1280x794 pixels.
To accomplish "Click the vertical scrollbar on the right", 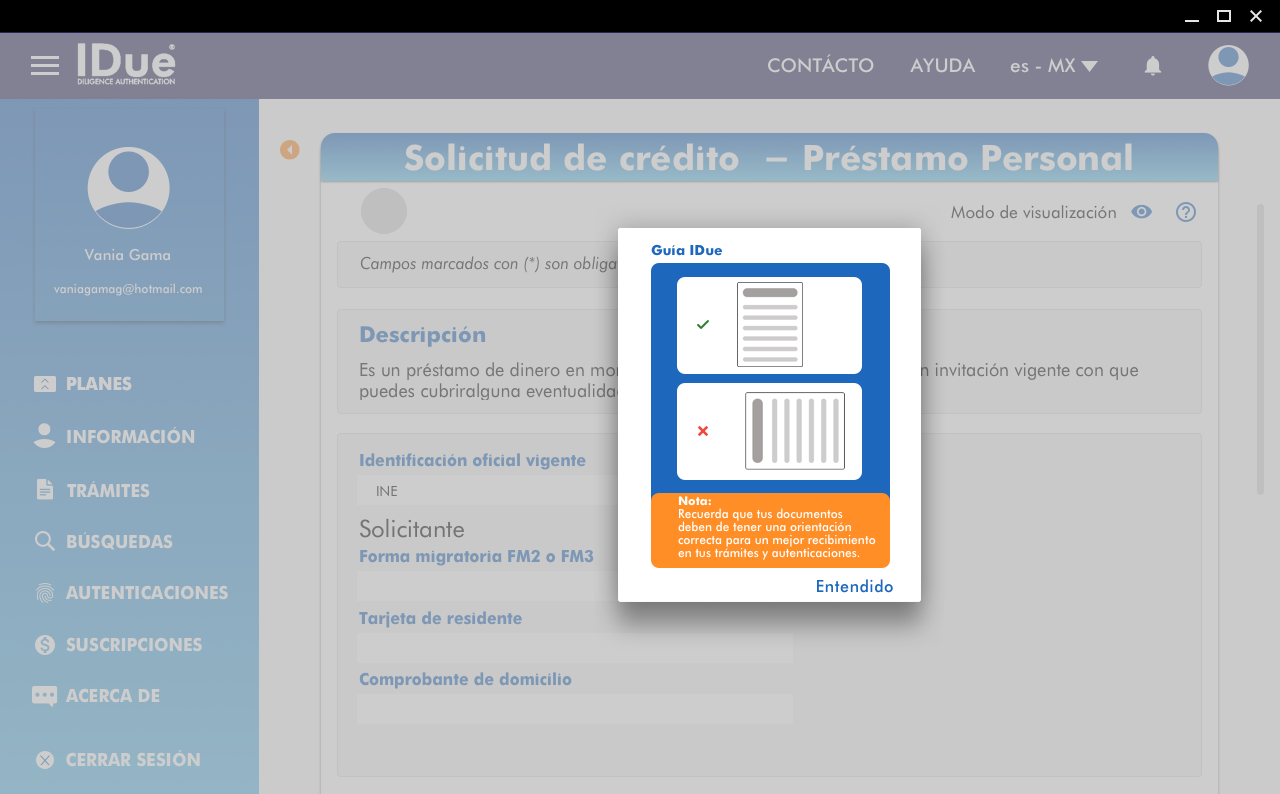I will (1260, 349).
